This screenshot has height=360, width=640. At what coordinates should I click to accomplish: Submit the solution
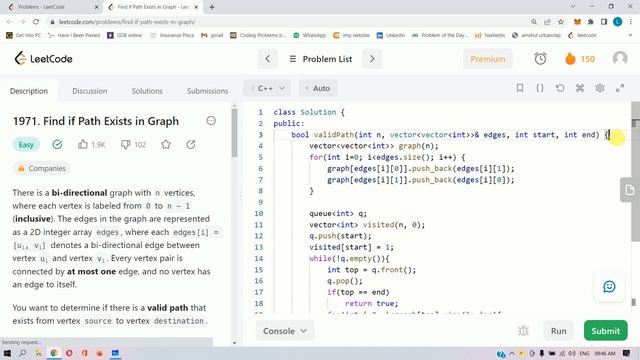coord(605,331)
